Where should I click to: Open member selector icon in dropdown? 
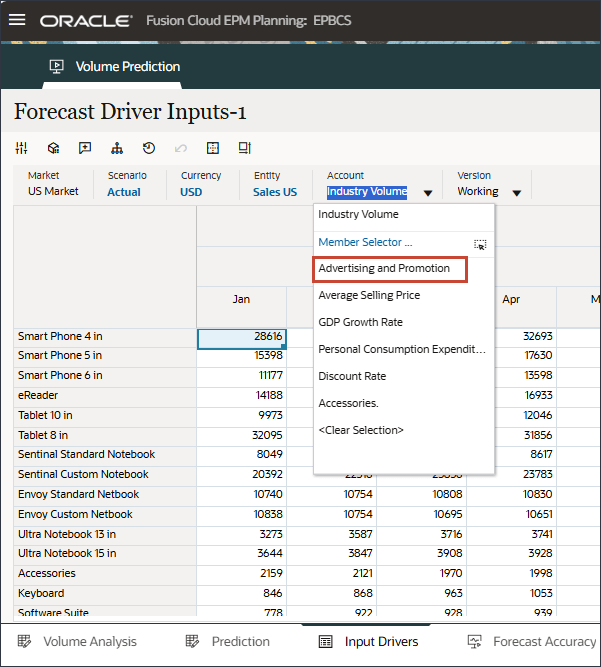coord(480,243)
